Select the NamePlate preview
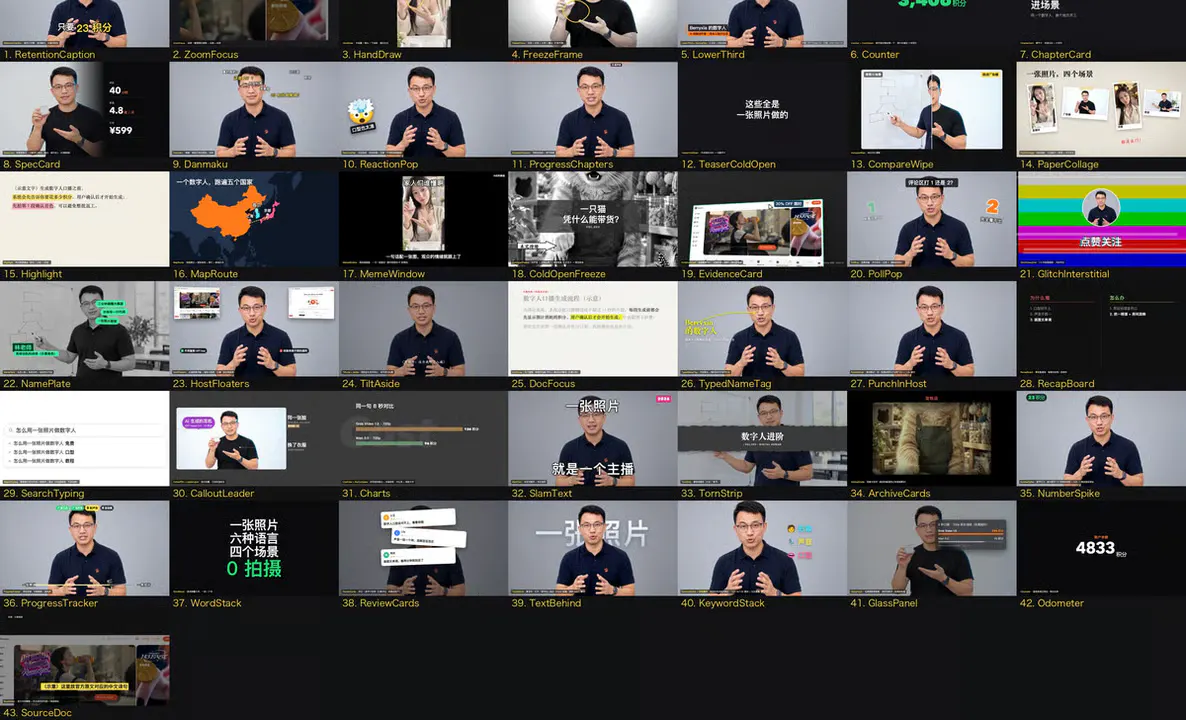The image size is (1186, 720). 85,328
